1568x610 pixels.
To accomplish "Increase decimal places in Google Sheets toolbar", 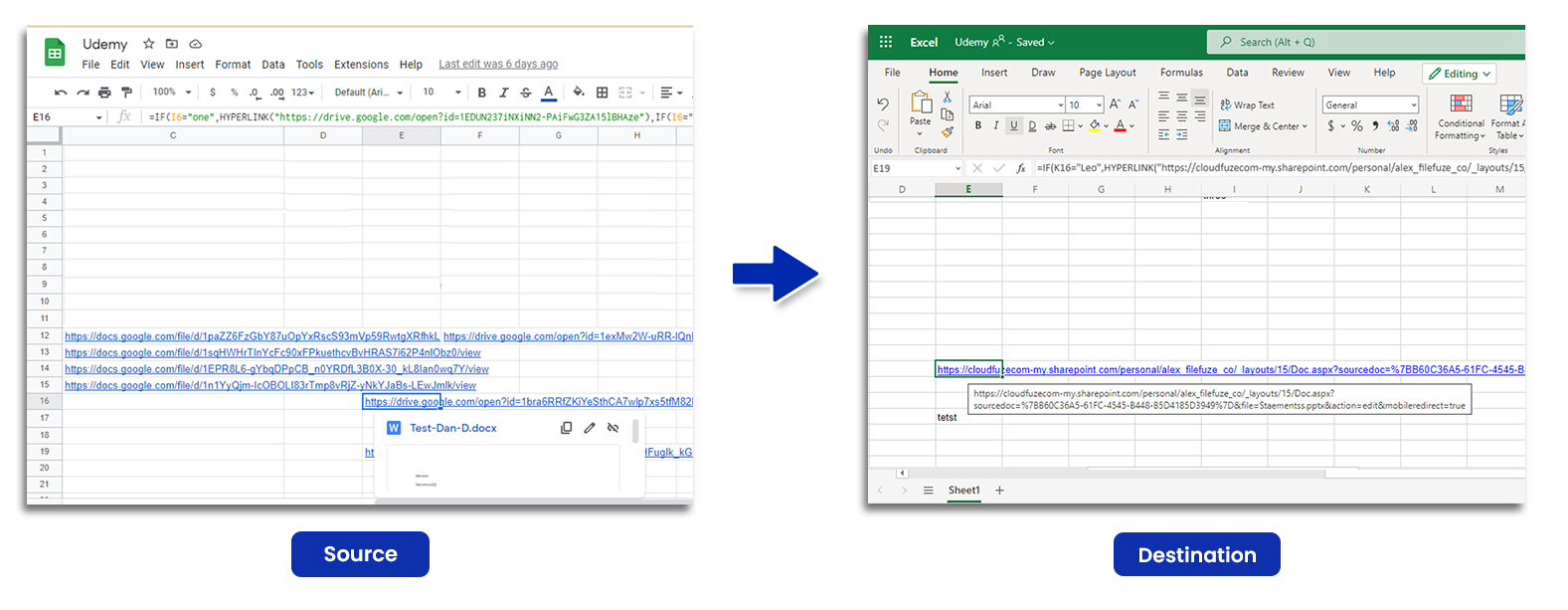I will point(277,93).
